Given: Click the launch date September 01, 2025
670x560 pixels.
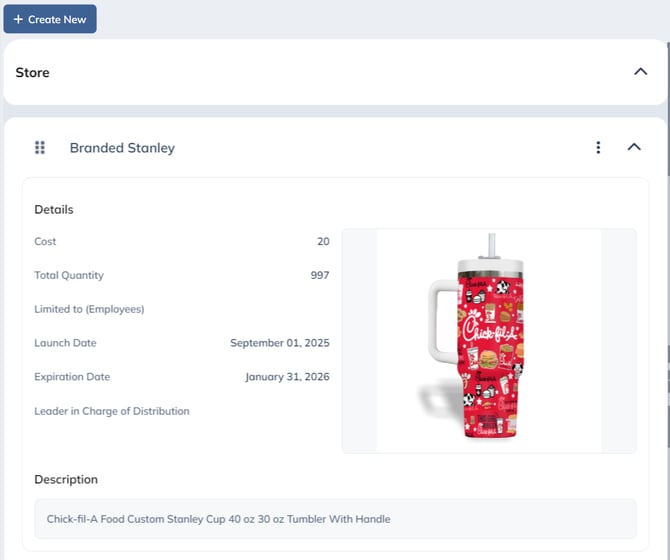Looking at the screenshot, I should coord(279,343).
